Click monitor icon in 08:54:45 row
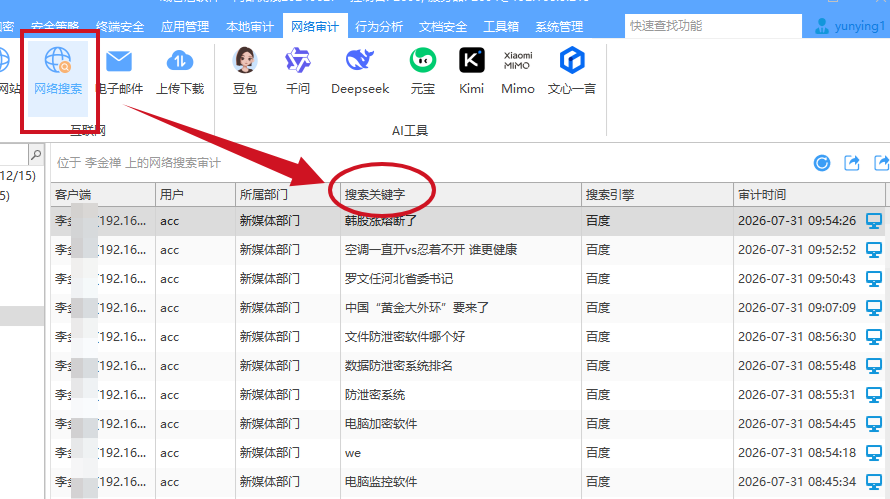890x499 pixels. click(x=874, y=423)
